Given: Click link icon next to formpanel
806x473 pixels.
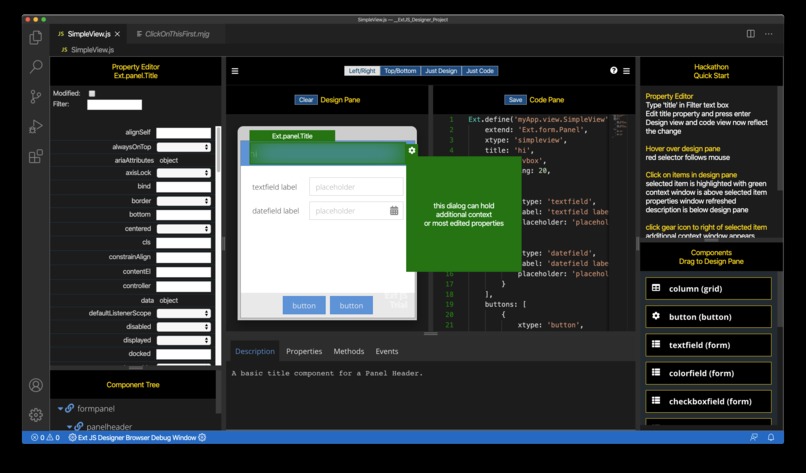Looking at the screenshot, I should [69, 408].
